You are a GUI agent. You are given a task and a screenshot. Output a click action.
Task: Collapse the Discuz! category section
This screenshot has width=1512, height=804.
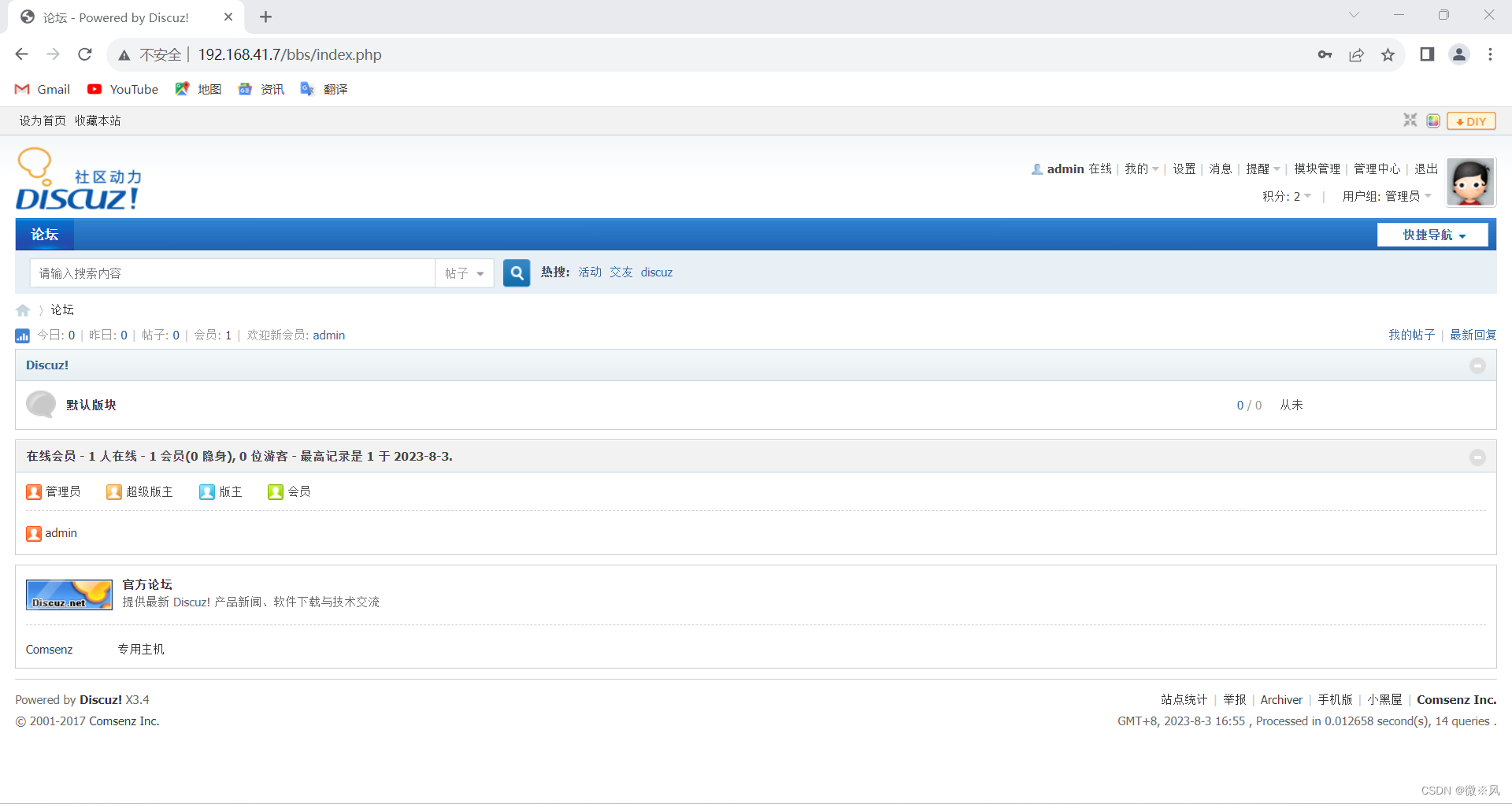(1477, 365)
